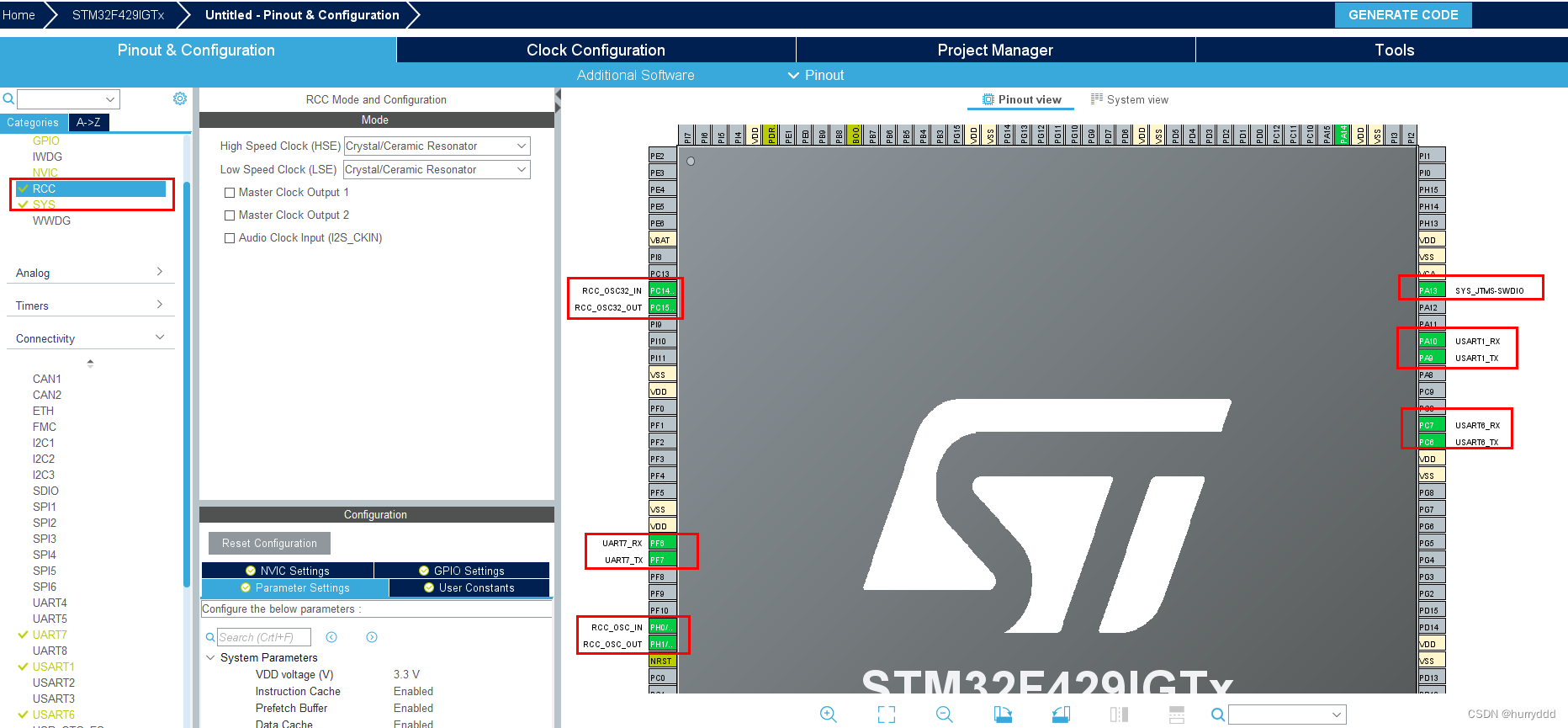Open the Pinout dropdown menu
The width and height of the screenshot is (1568, 728).
pos(816,75)
